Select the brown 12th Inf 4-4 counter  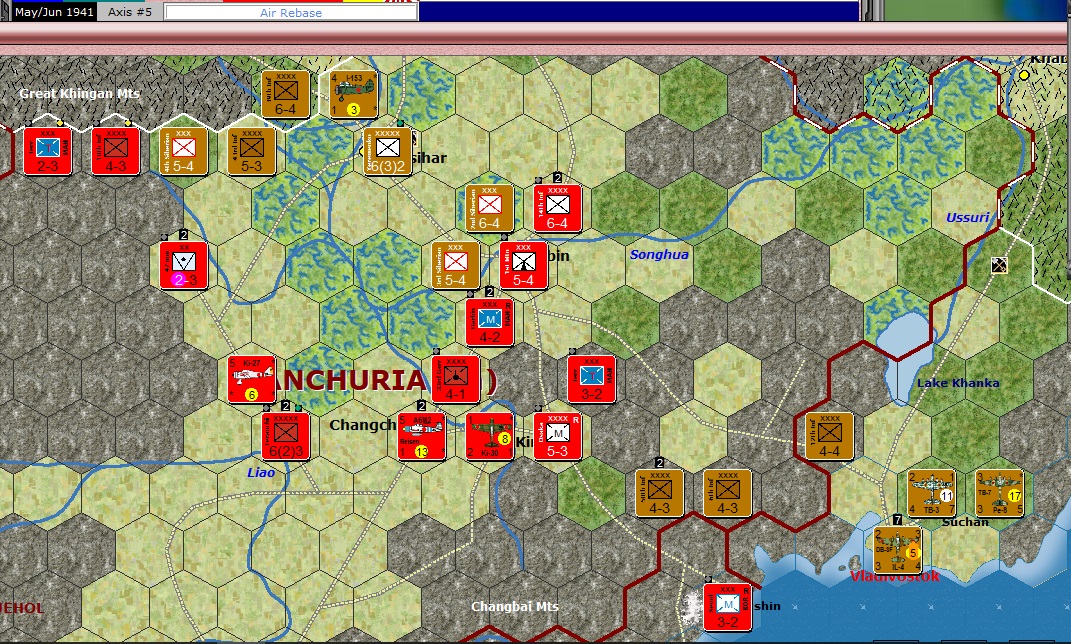point(829,436)
